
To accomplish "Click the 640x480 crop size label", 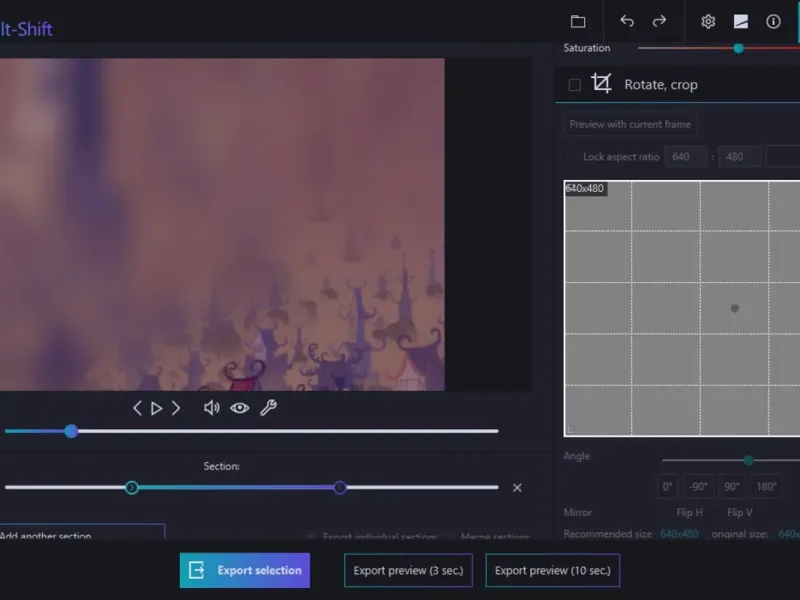I will 585,188.
